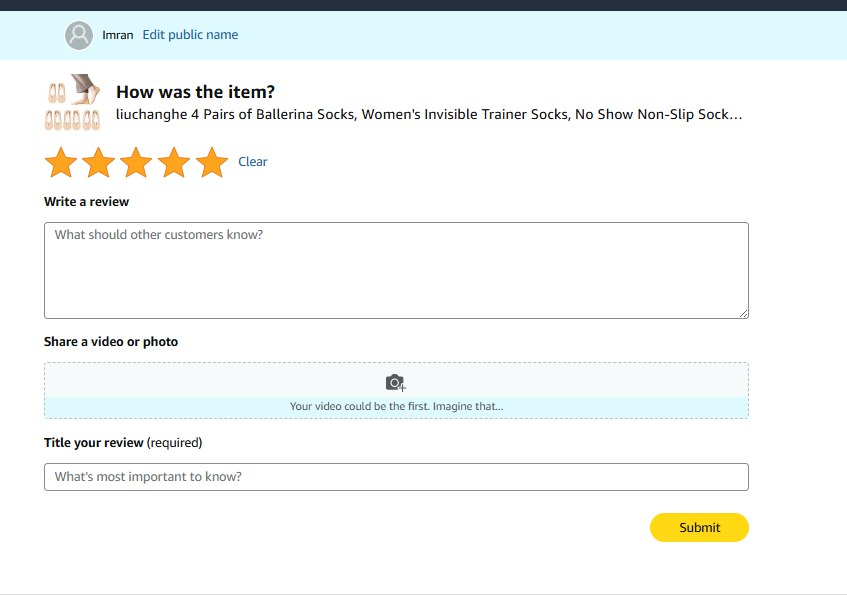Click the camera upload icon
Image resolution: width=847 pixels, height=595 pixels.
[x=396, y=382]
